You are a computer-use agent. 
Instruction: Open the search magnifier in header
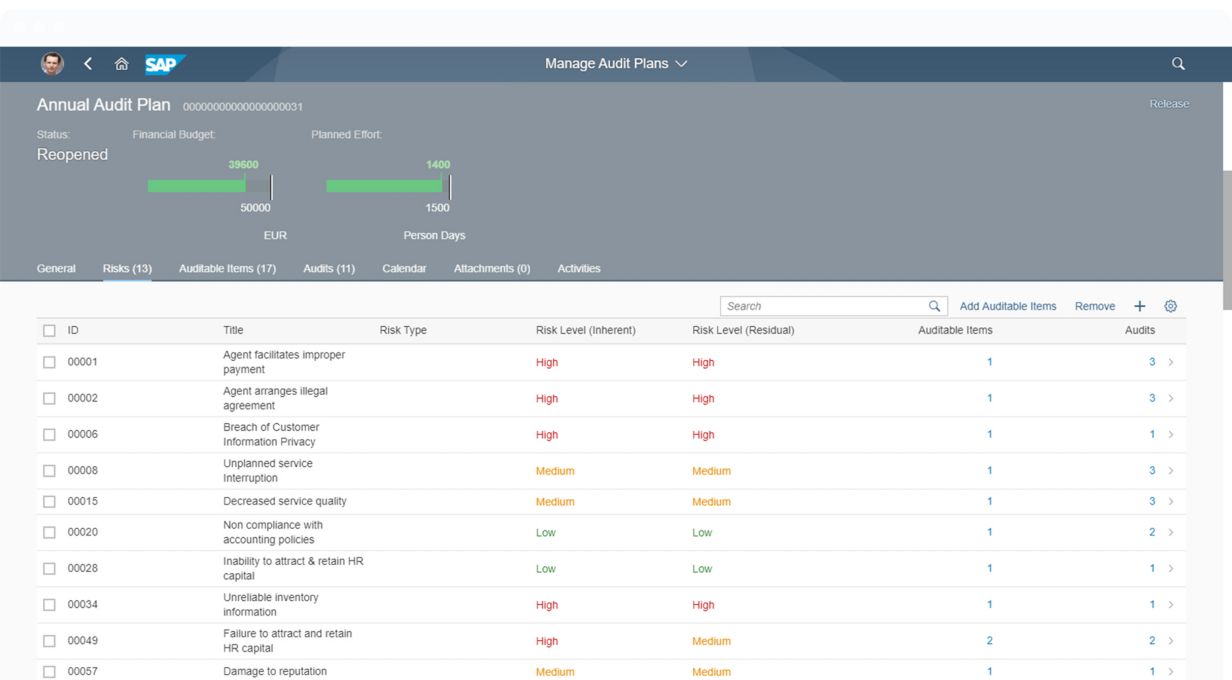pyautogui.click(x=1178, y=64)
